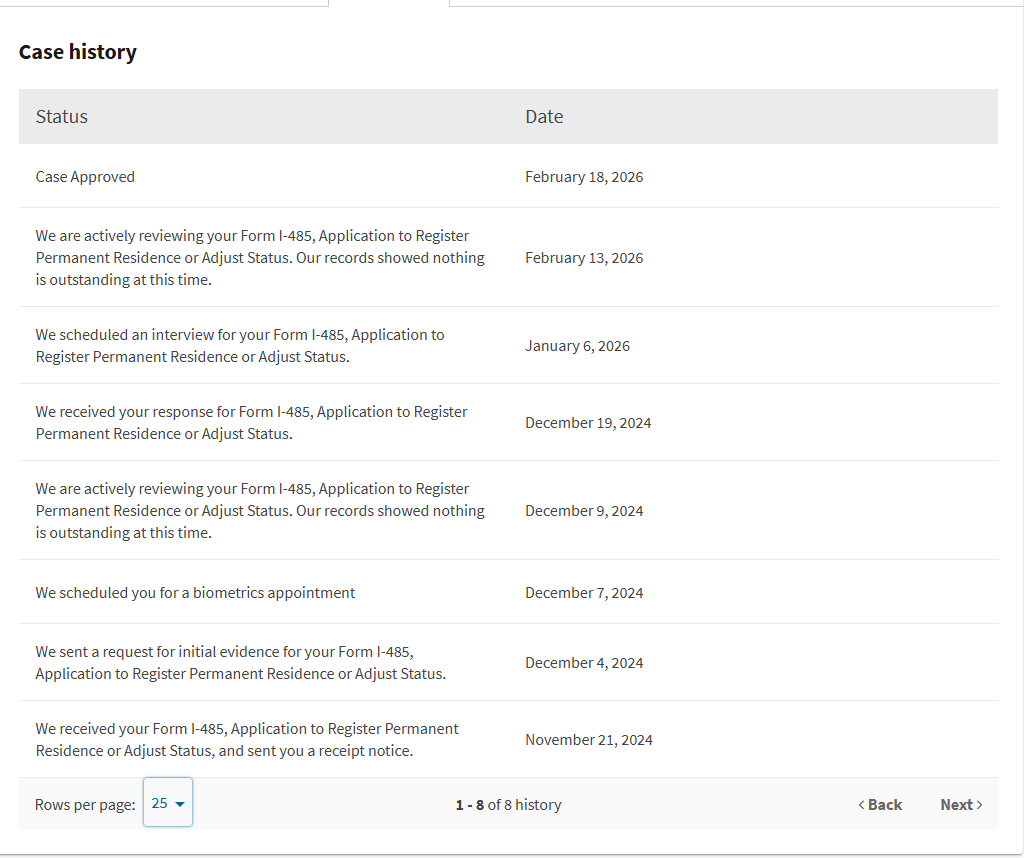1024x858 pixels.
Task: Select the receipt notice status entry
Action: [x=247, y=740]
